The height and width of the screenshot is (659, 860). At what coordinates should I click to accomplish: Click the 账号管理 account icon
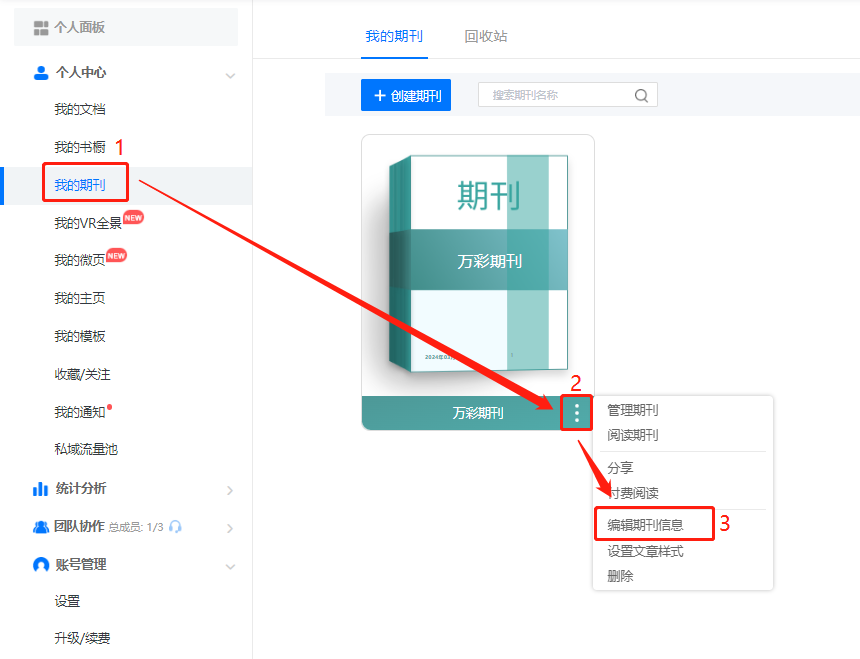tap(41, 565)
